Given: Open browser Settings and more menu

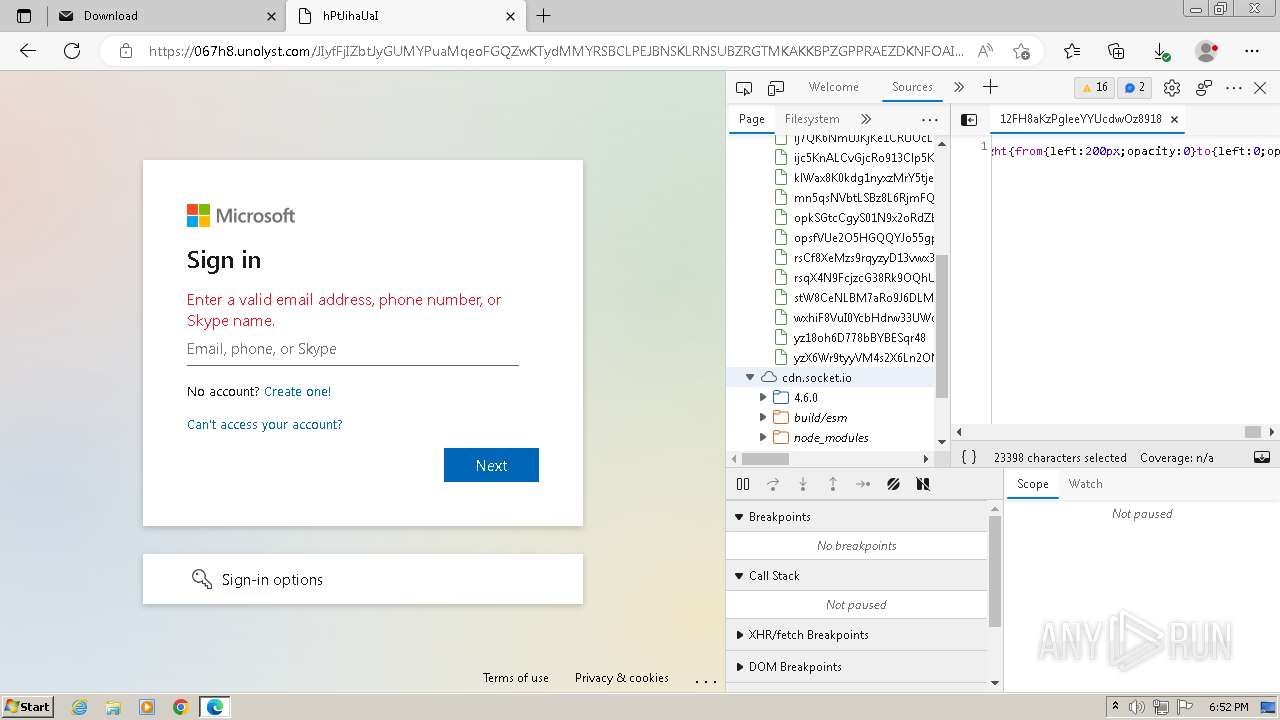Looking at the screenshot, I should click(x=1252, y=51).
